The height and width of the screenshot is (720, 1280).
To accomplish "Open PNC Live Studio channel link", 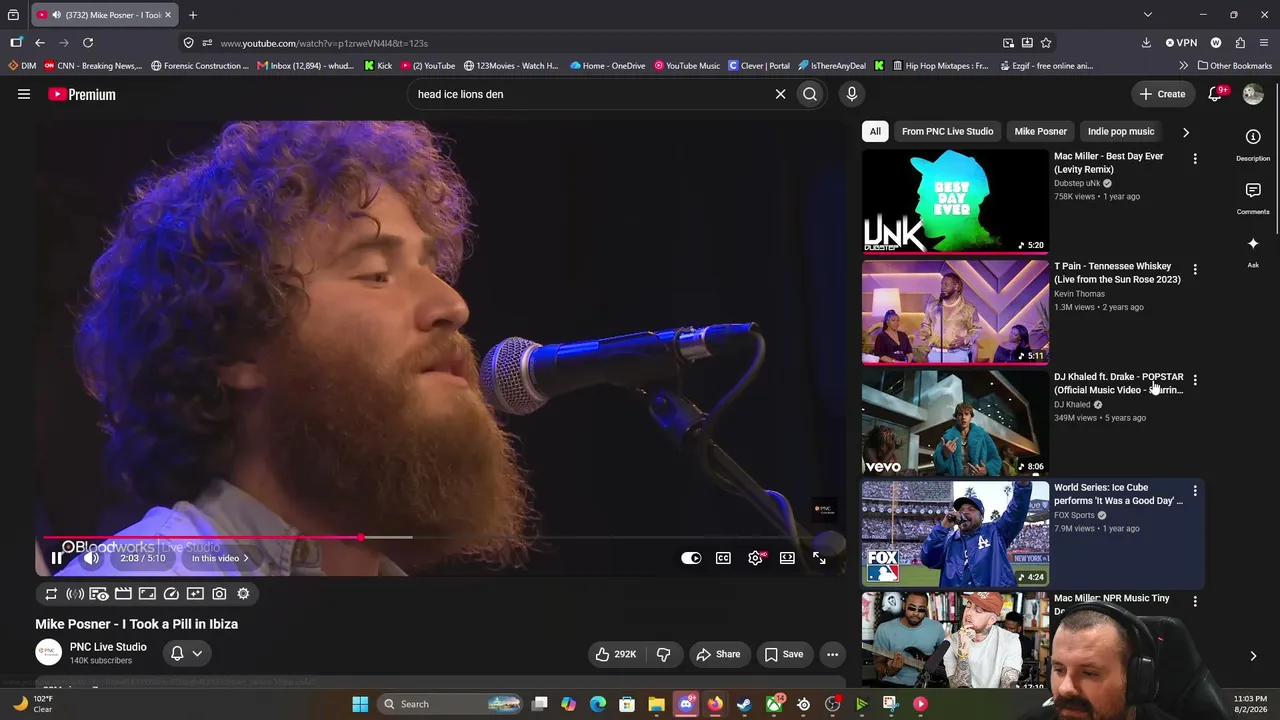I will tap(108, 647).
